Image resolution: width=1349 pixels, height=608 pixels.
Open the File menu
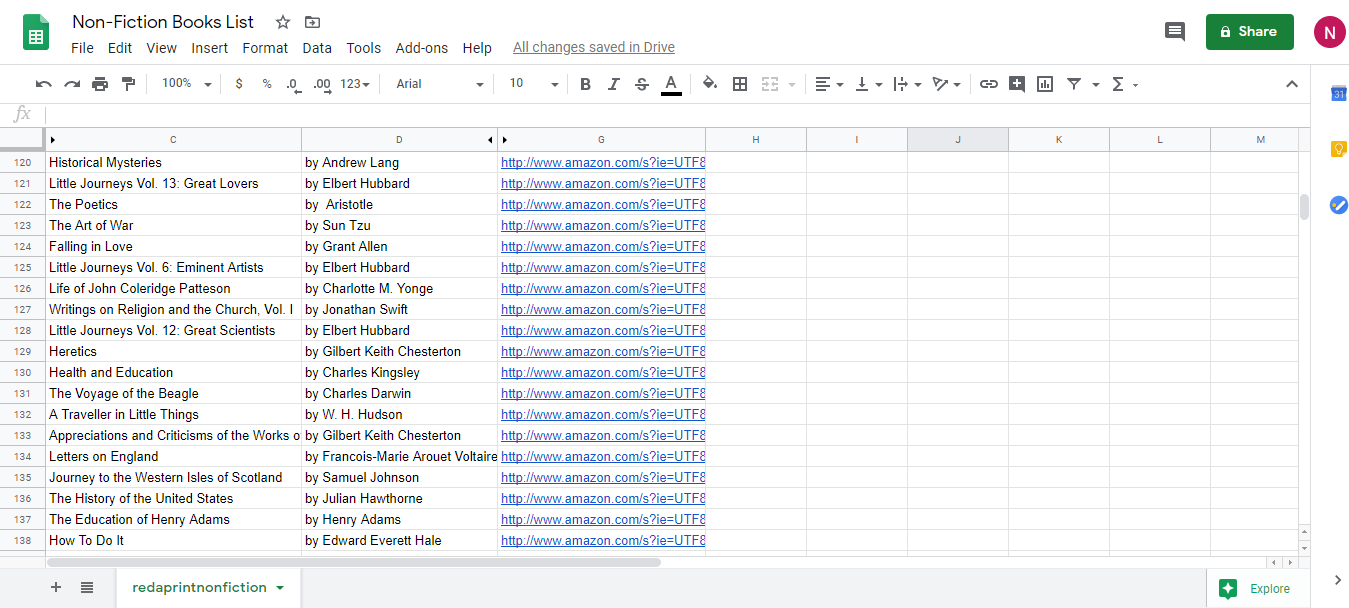click(82, 48)
